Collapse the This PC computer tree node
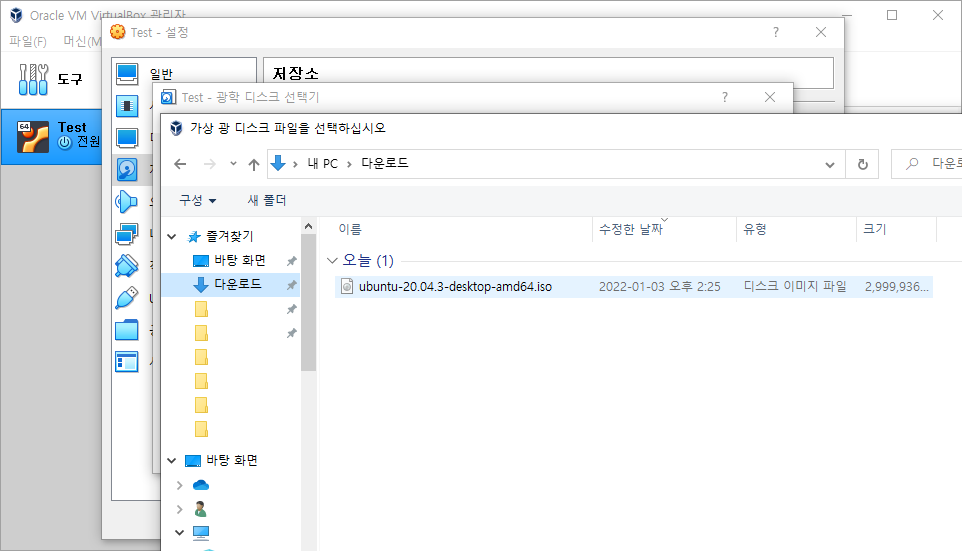 [180, 532]
